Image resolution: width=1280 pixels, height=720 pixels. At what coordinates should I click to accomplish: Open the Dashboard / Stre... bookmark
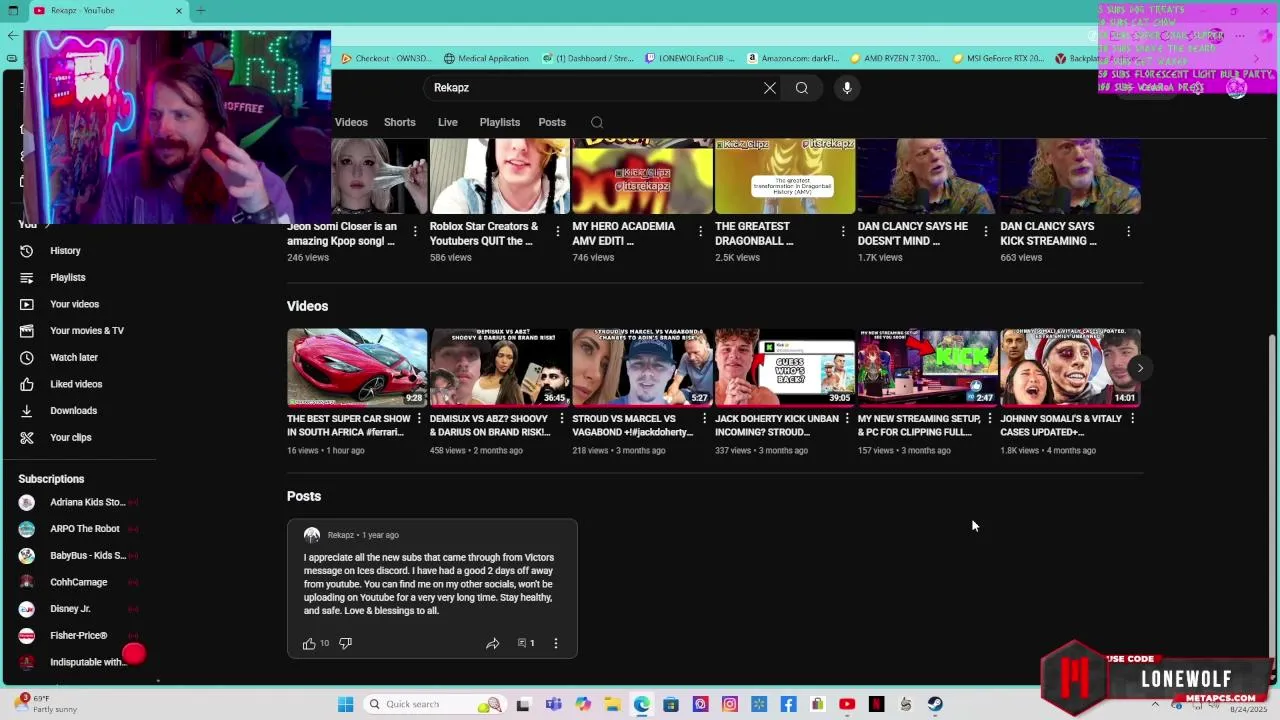[587, 59]
